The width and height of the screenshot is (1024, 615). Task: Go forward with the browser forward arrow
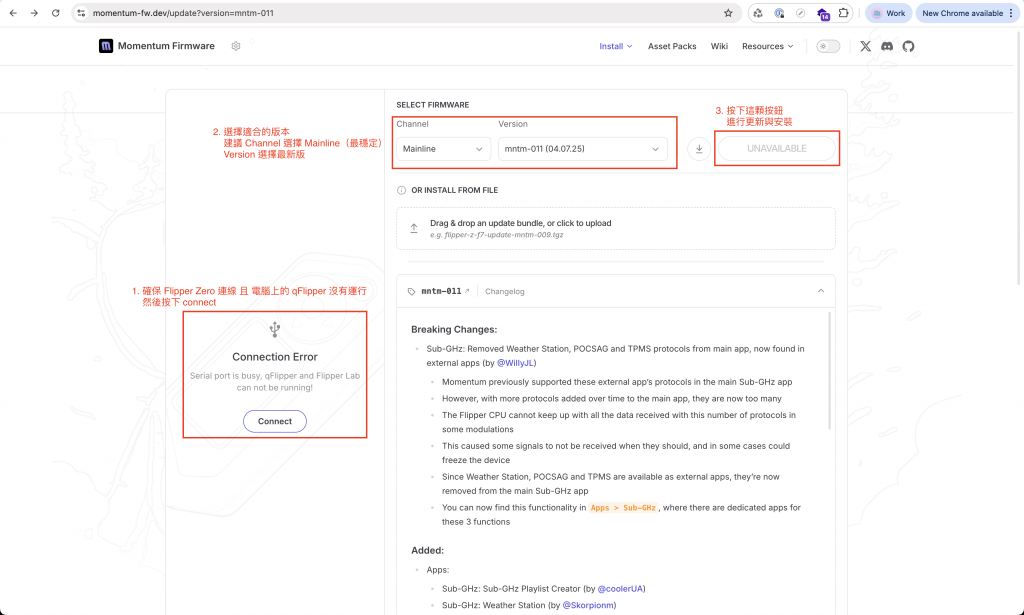coord(34,13)
